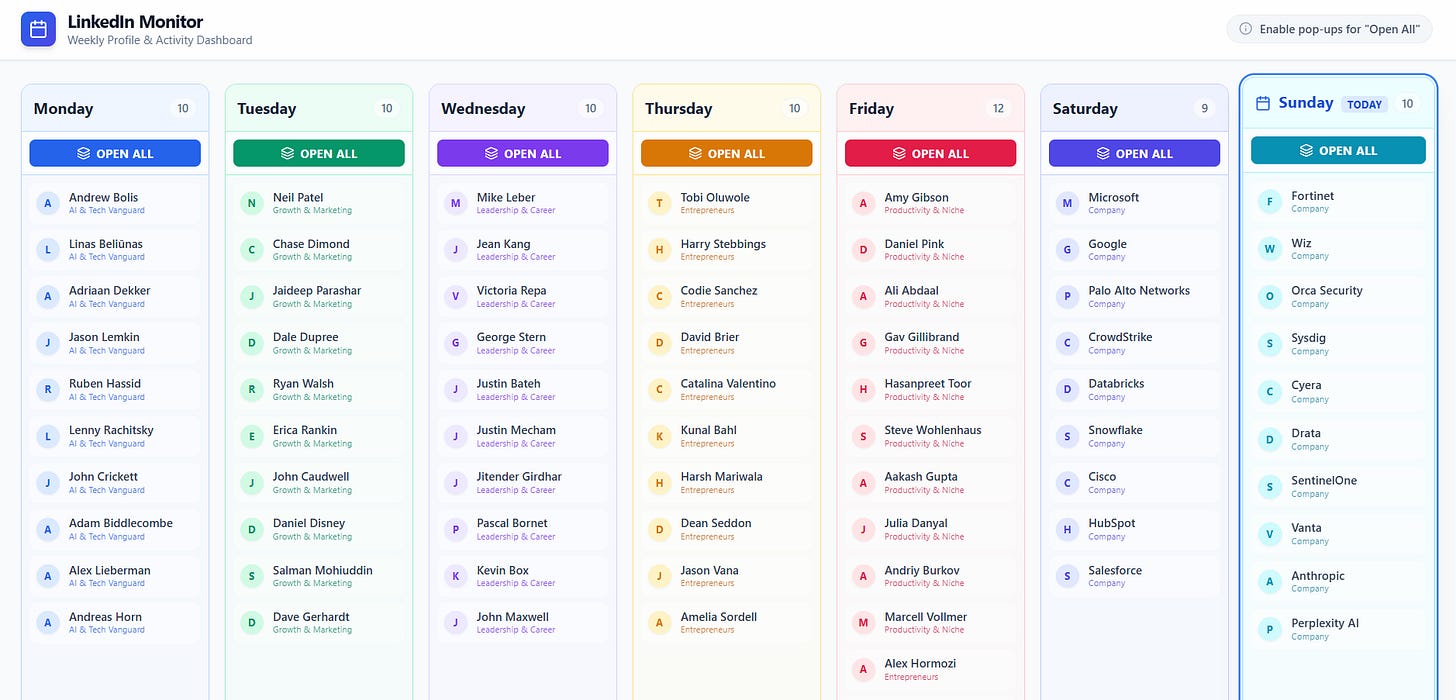Open all Tuesday profiles
This screenshot has width=1456, height=700.
pos(319,153)
